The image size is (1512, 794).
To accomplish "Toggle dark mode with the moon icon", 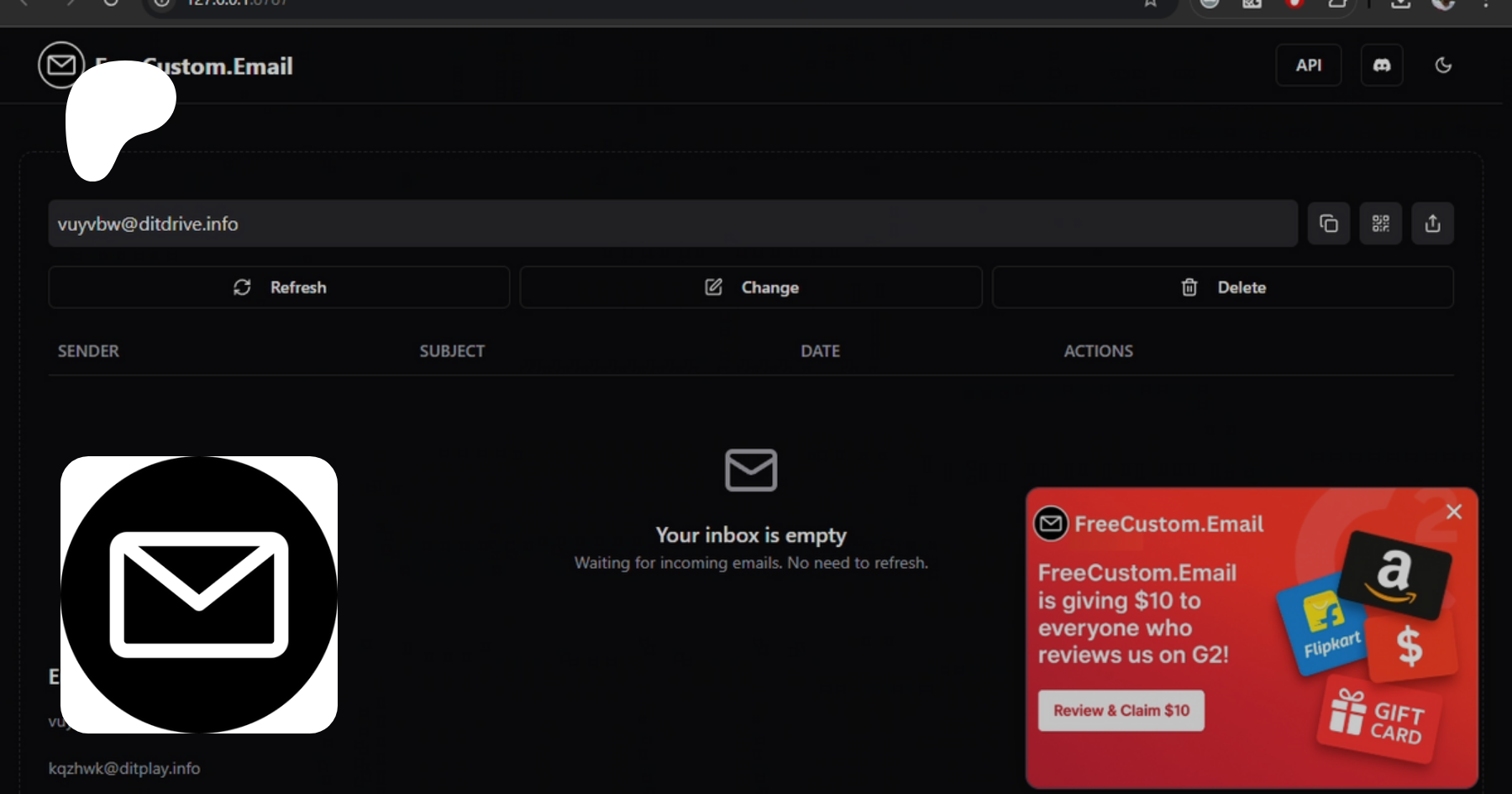I will click(x=1443, y=66).
